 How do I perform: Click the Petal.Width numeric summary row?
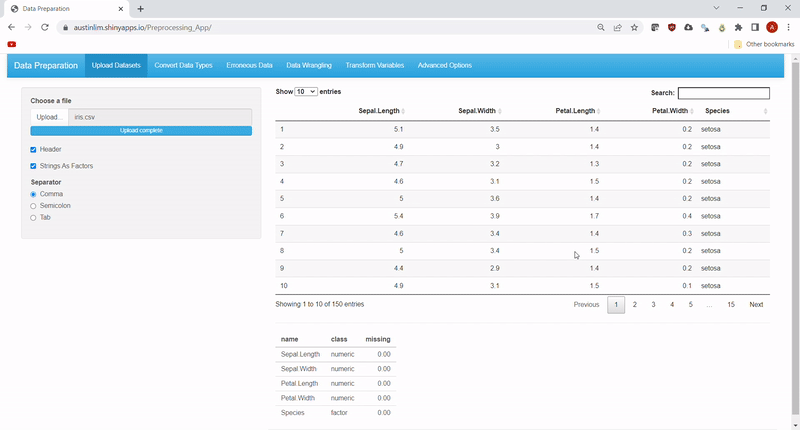336,398
